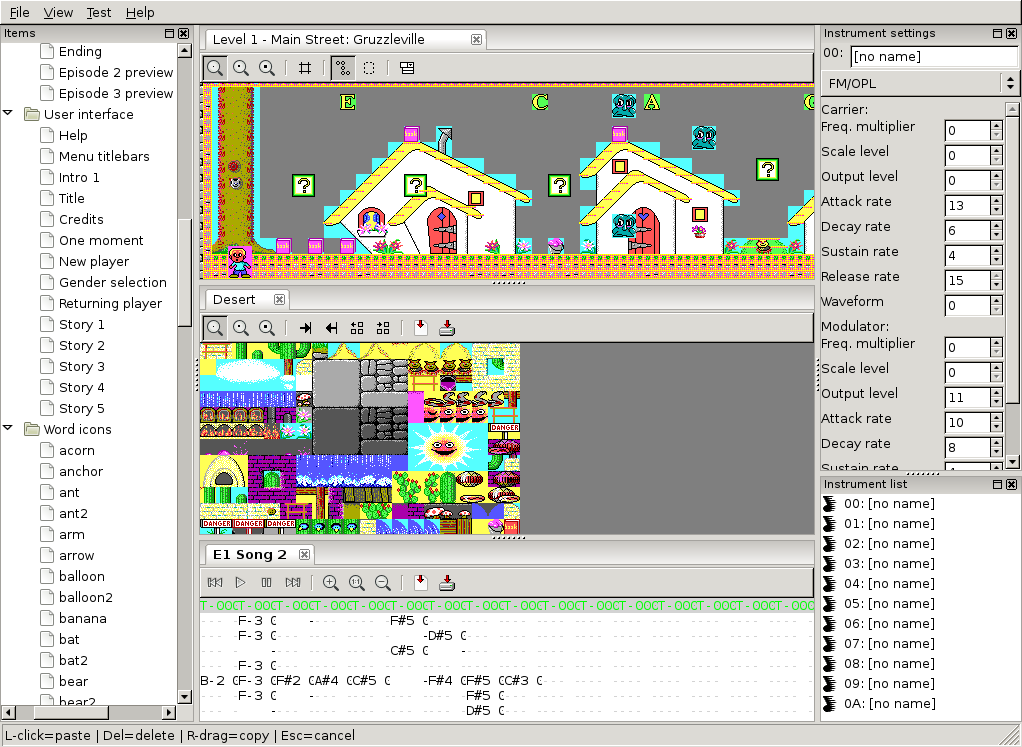Open the Test menu
1022x747 pixels.
(98, 12)
